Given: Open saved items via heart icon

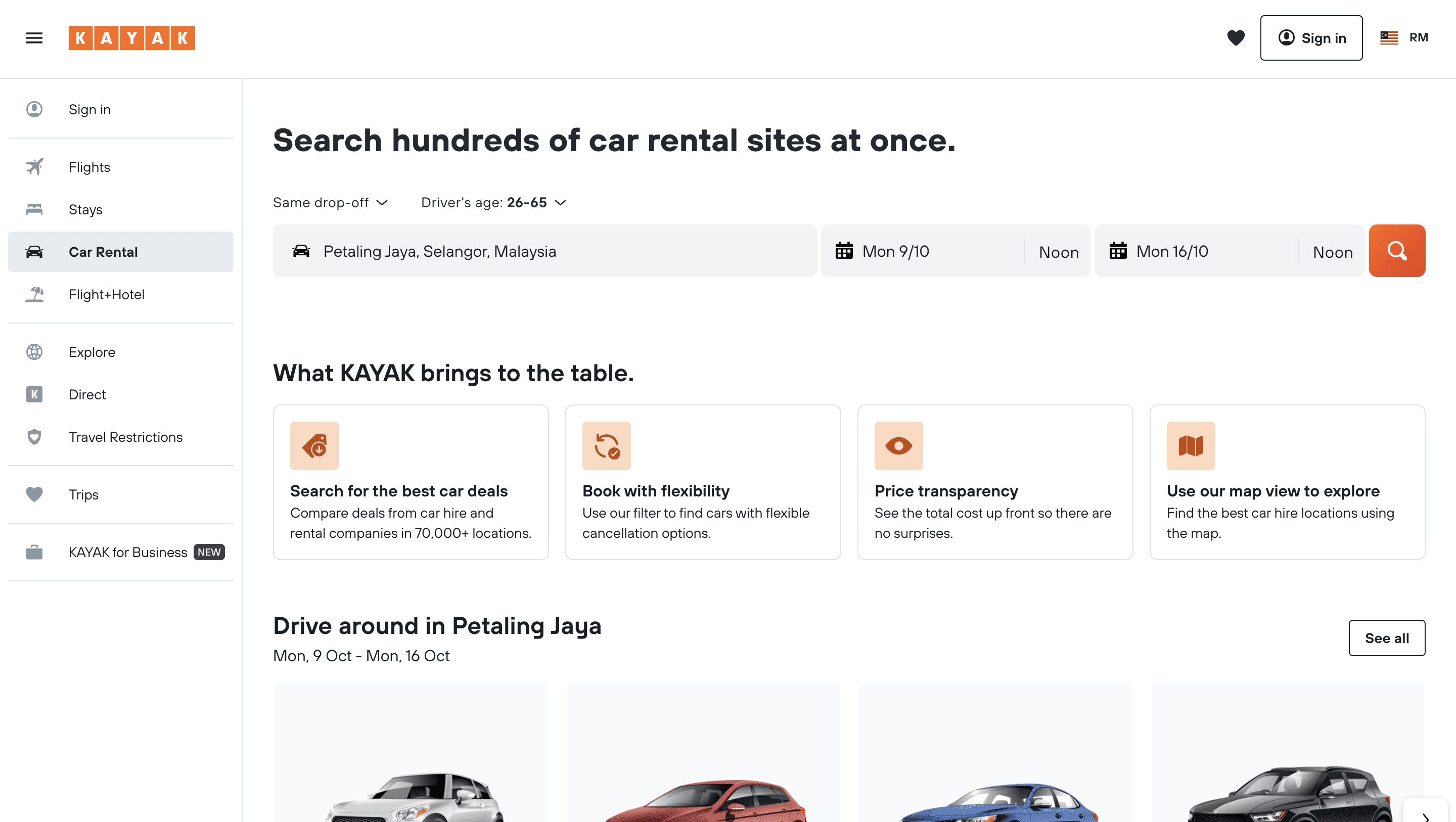Looking at the screenshot, I should point(1236,38).
